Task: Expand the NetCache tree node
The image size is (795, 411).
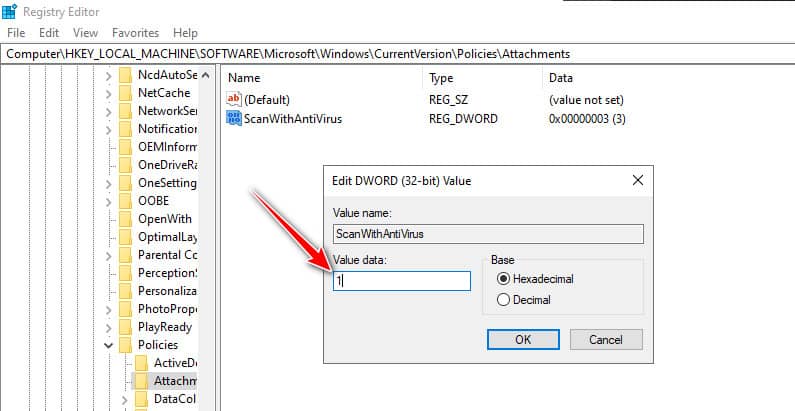Action: pos(109,94)
